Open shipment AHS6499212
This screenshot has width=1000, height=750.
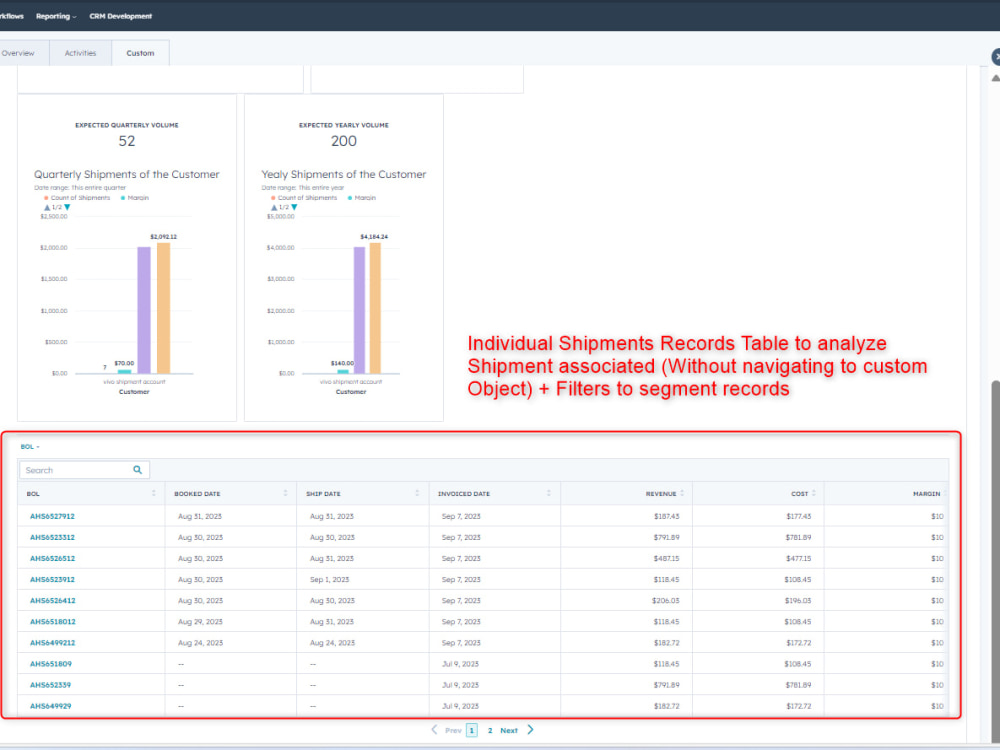pos(52,643)
